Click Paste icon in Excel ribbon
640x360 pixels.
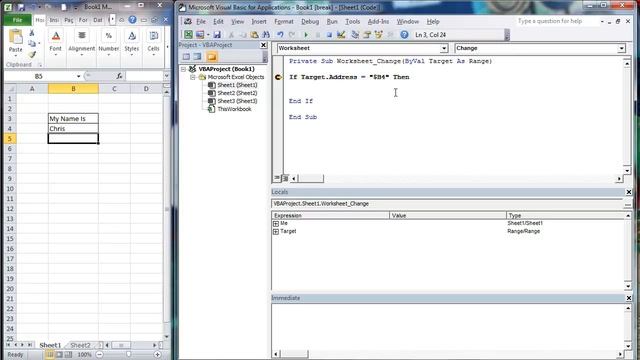(16, 38)
